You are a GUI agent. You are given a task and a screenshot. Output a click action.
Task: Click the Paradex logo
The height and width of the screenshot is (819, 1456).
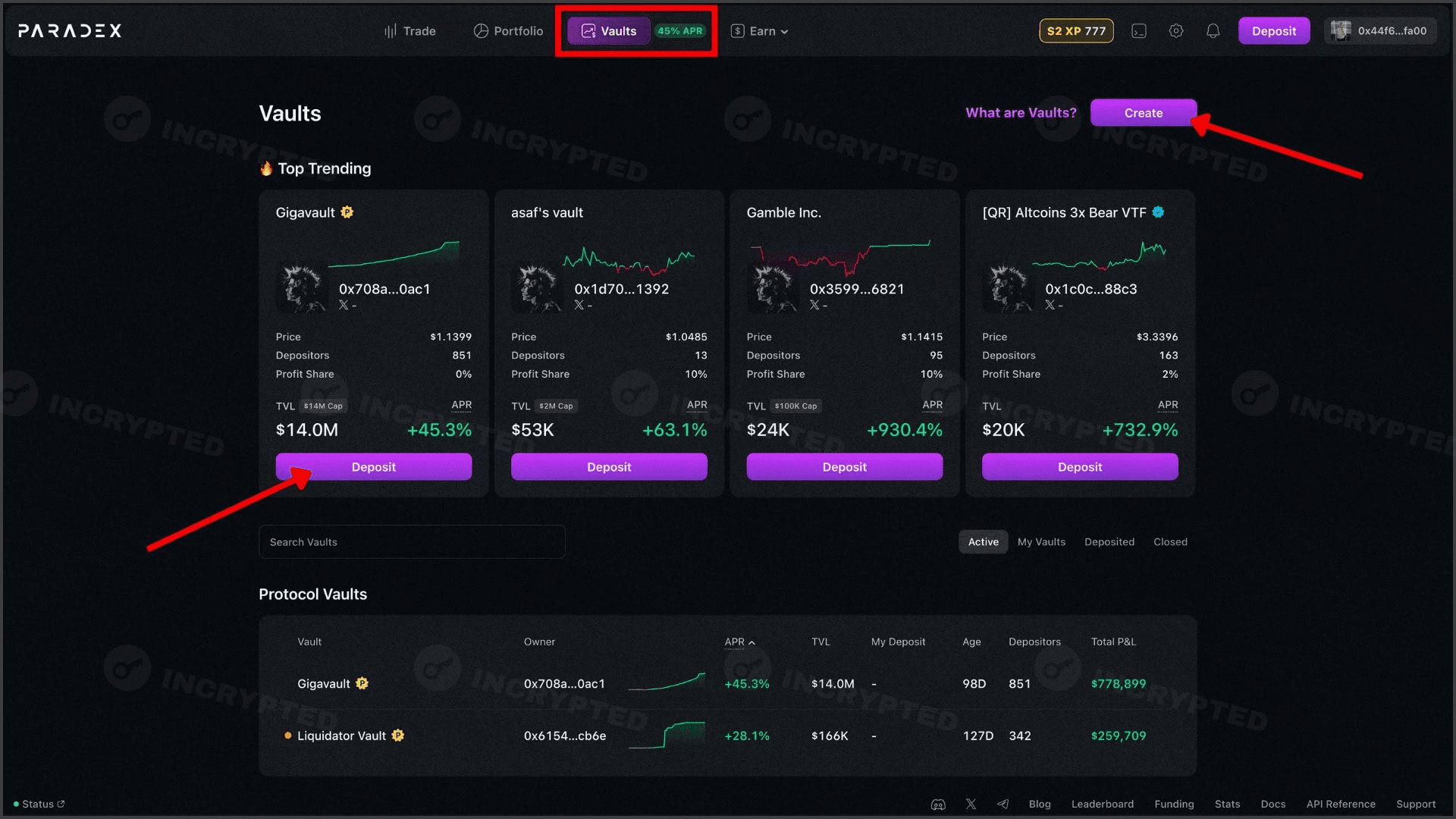pyautogui.click(x=70, y=31)
